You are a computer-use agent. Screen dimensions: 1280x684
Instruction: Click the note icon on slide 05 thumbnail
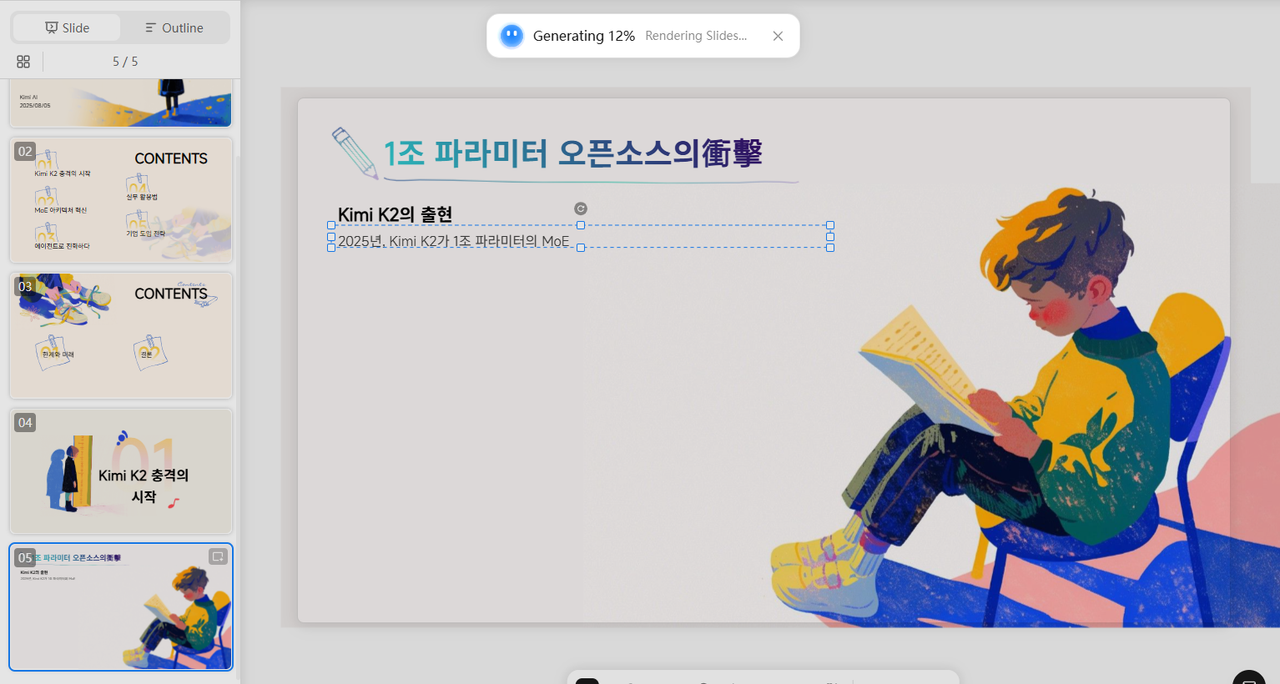[x=218, y=556]
